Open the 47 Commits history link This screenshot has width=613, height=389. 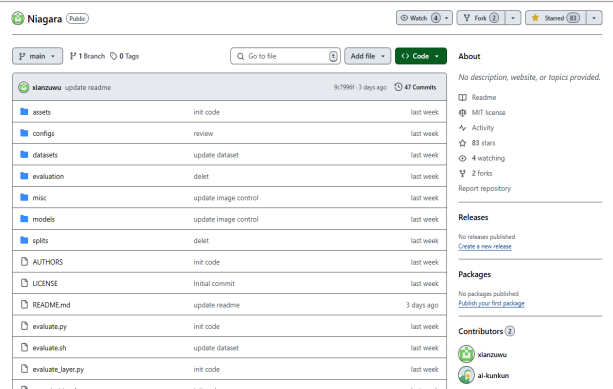pos(415,87)
